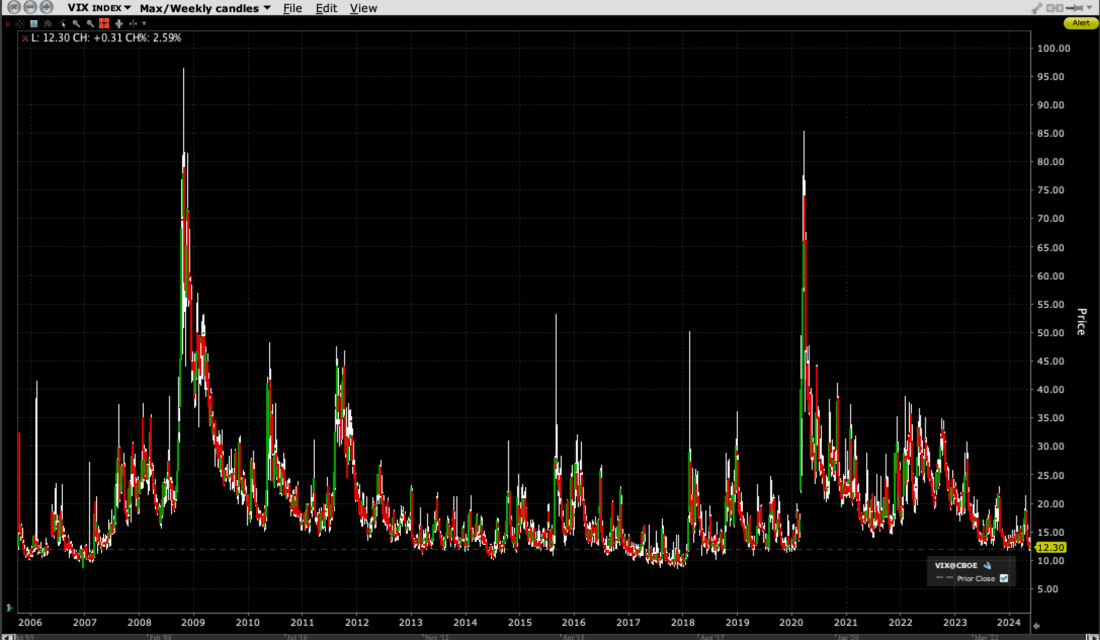This screenshot has width=1100, height=640.
Task: Open the Max/Weekly candles timeframe dropdown
Action: (x=205, y=8)
